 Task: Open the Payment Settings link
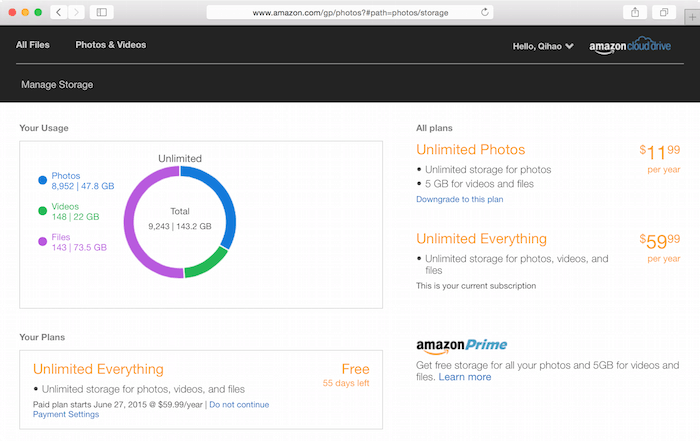tap(66, 414)
